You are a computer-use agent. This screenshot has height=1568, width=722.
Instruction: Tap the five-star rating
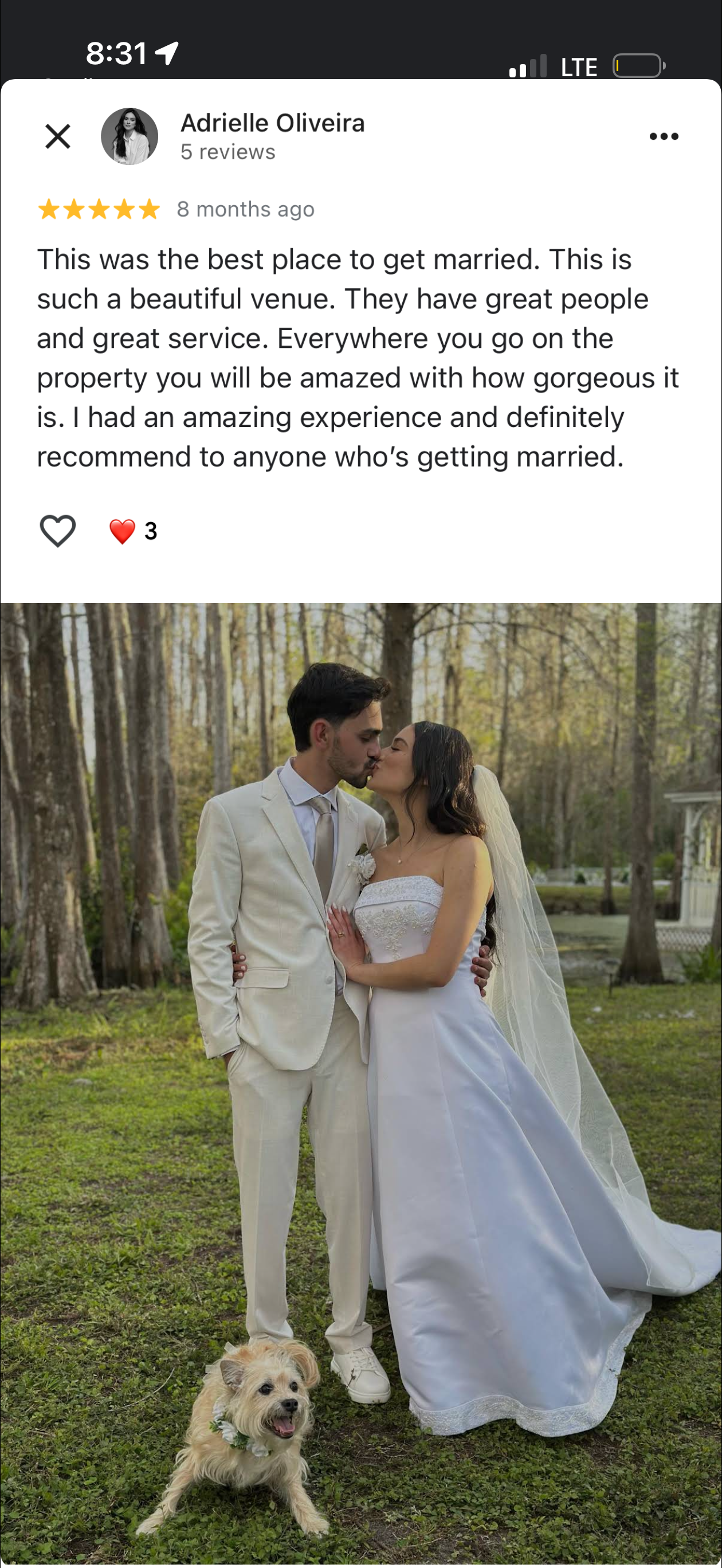[x=99, y=209]
